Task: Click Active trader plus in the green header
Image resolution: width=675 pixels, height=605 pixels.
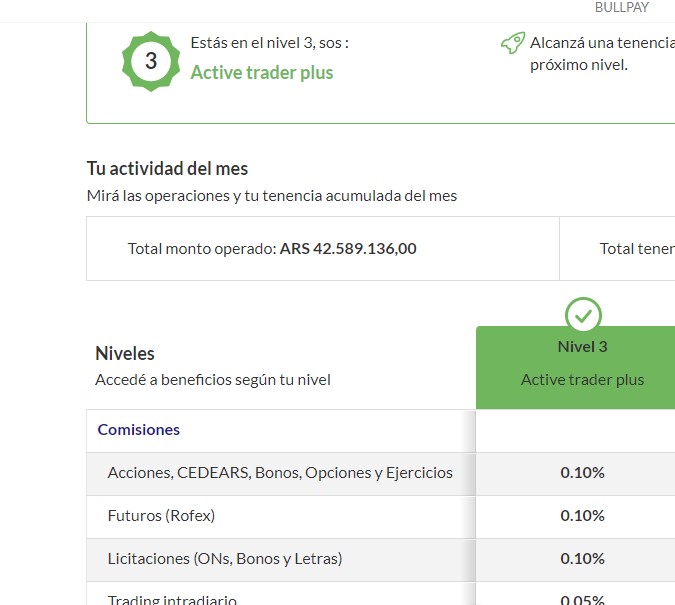Action: 582,380
